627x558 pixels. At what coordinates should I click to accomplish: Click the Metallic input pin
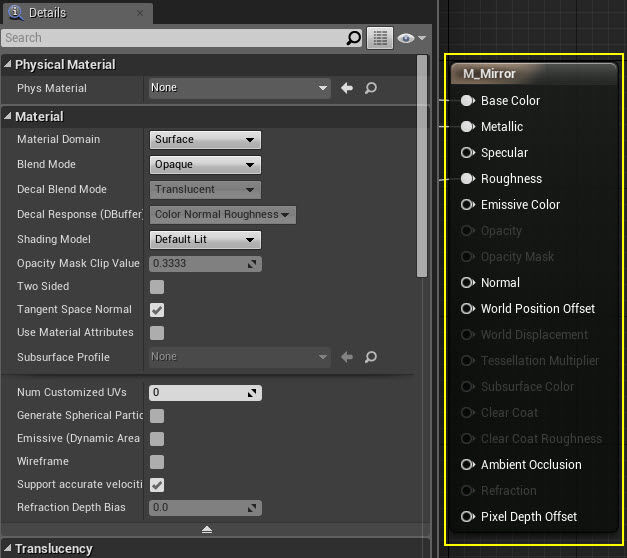tap(467, 127)
